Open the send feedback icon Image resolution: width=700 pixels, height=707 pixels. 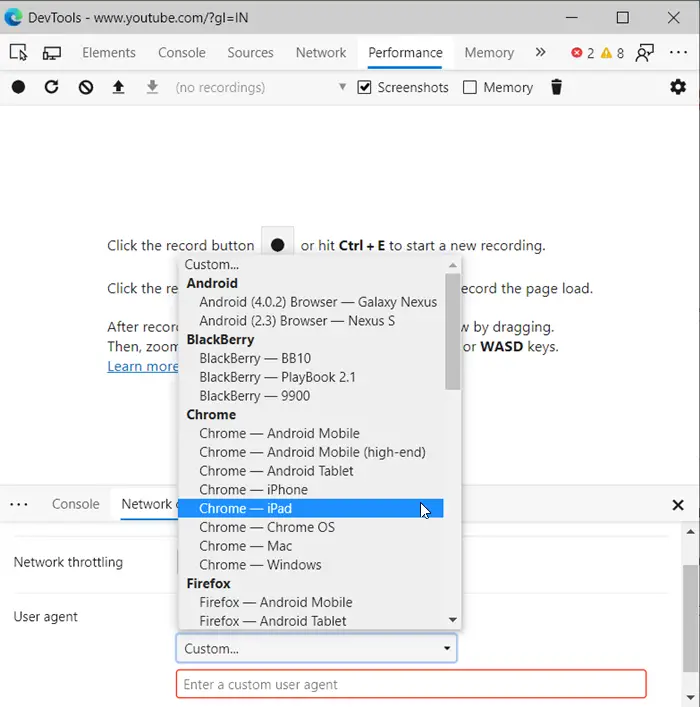(x=645, y=53)
